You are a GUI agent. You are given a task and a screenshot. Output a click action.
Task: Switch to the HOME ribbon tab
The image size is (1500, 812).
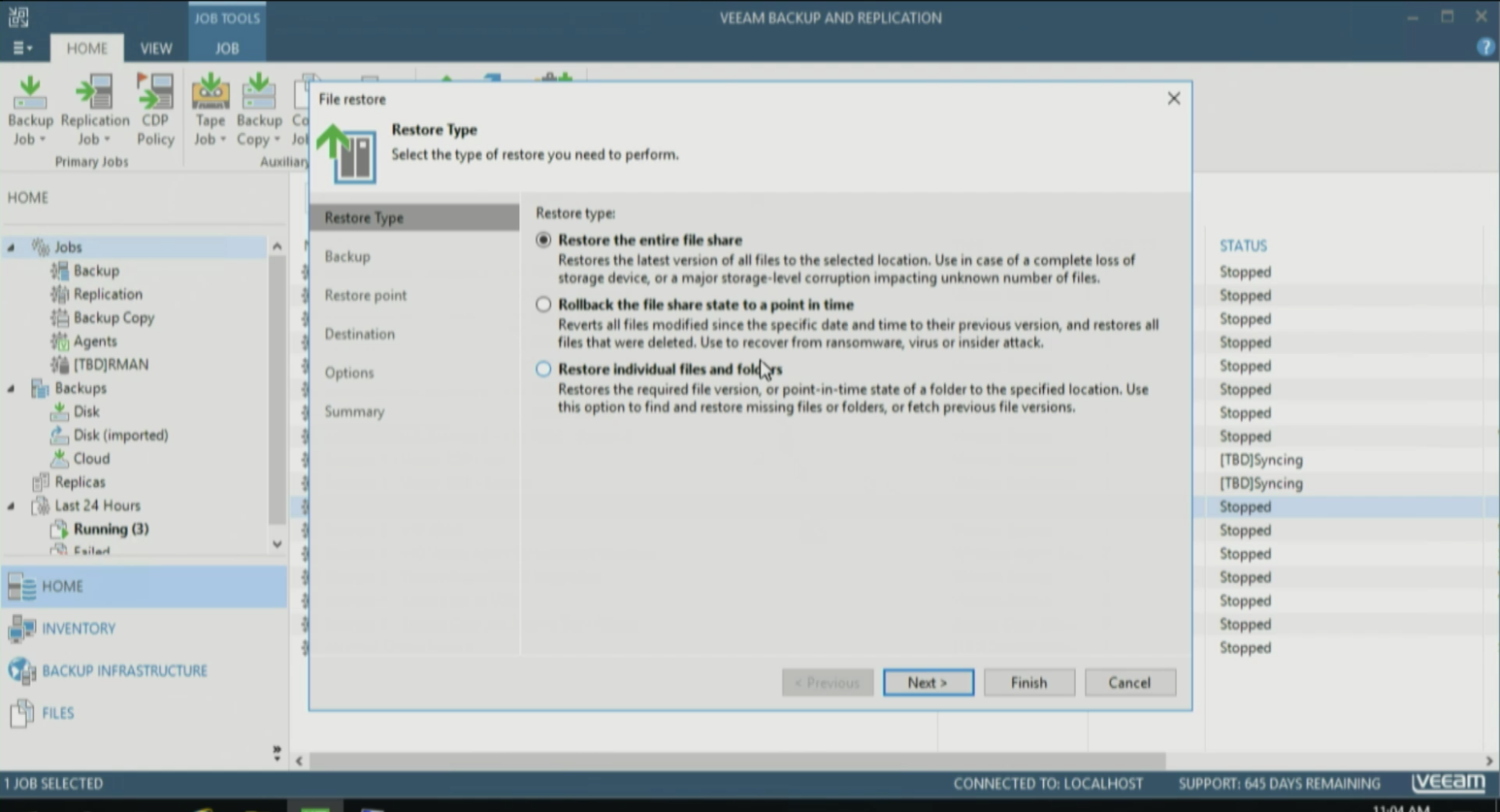tap(86, 48)
